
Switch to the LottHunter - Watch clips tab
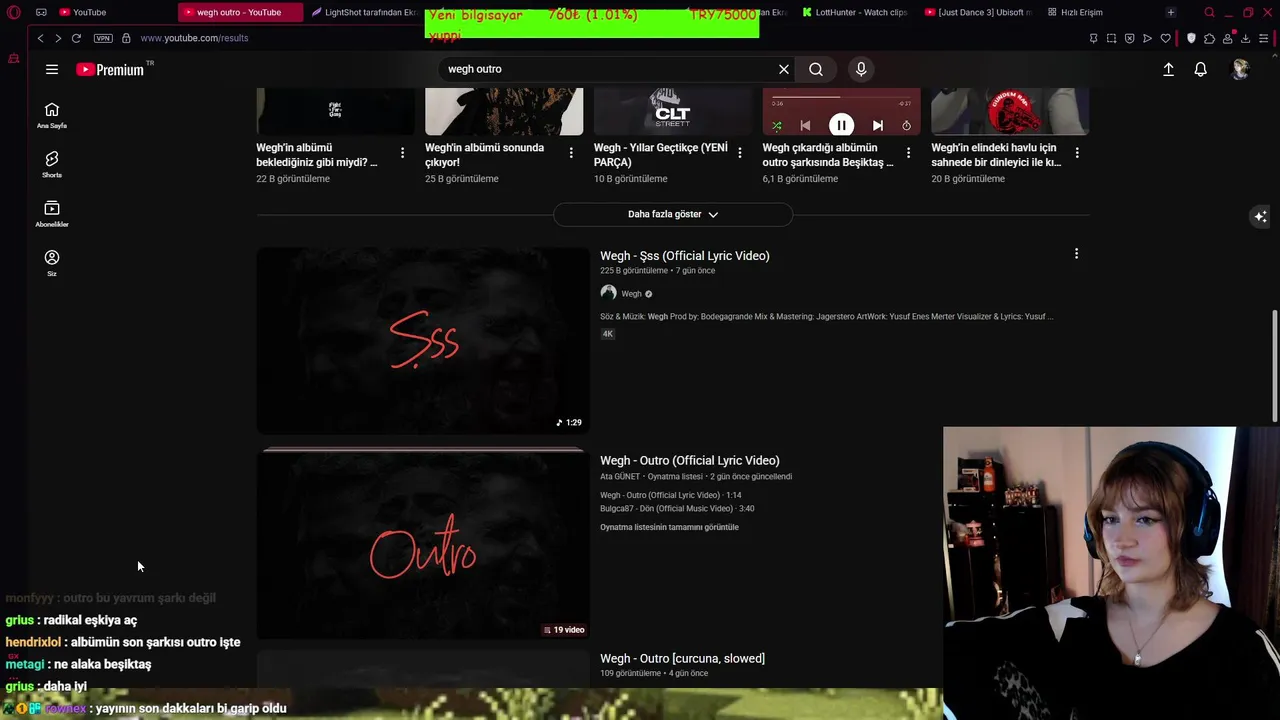point(854,12)
